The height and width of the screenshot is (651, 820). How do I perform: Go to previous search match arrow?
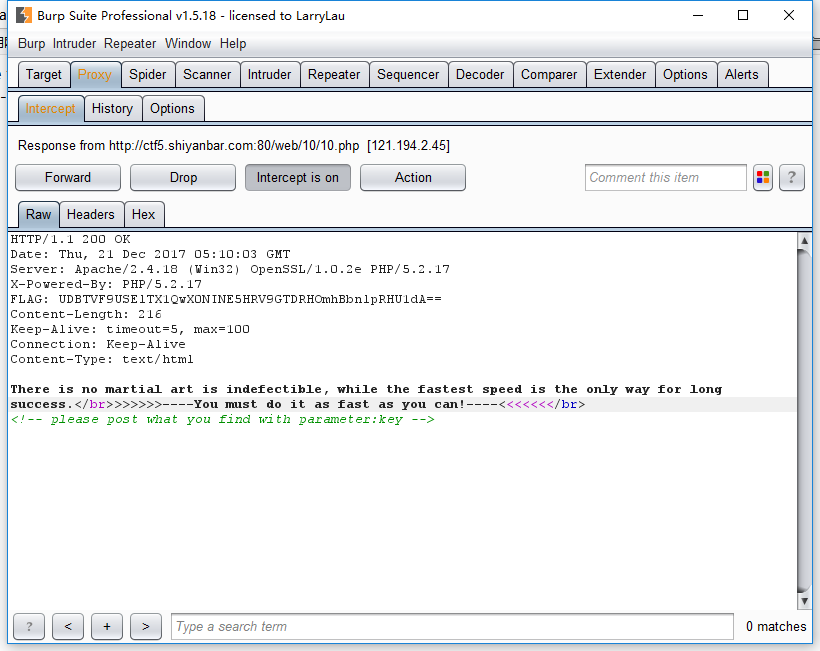pyautogui.click(x=68, y=626)
